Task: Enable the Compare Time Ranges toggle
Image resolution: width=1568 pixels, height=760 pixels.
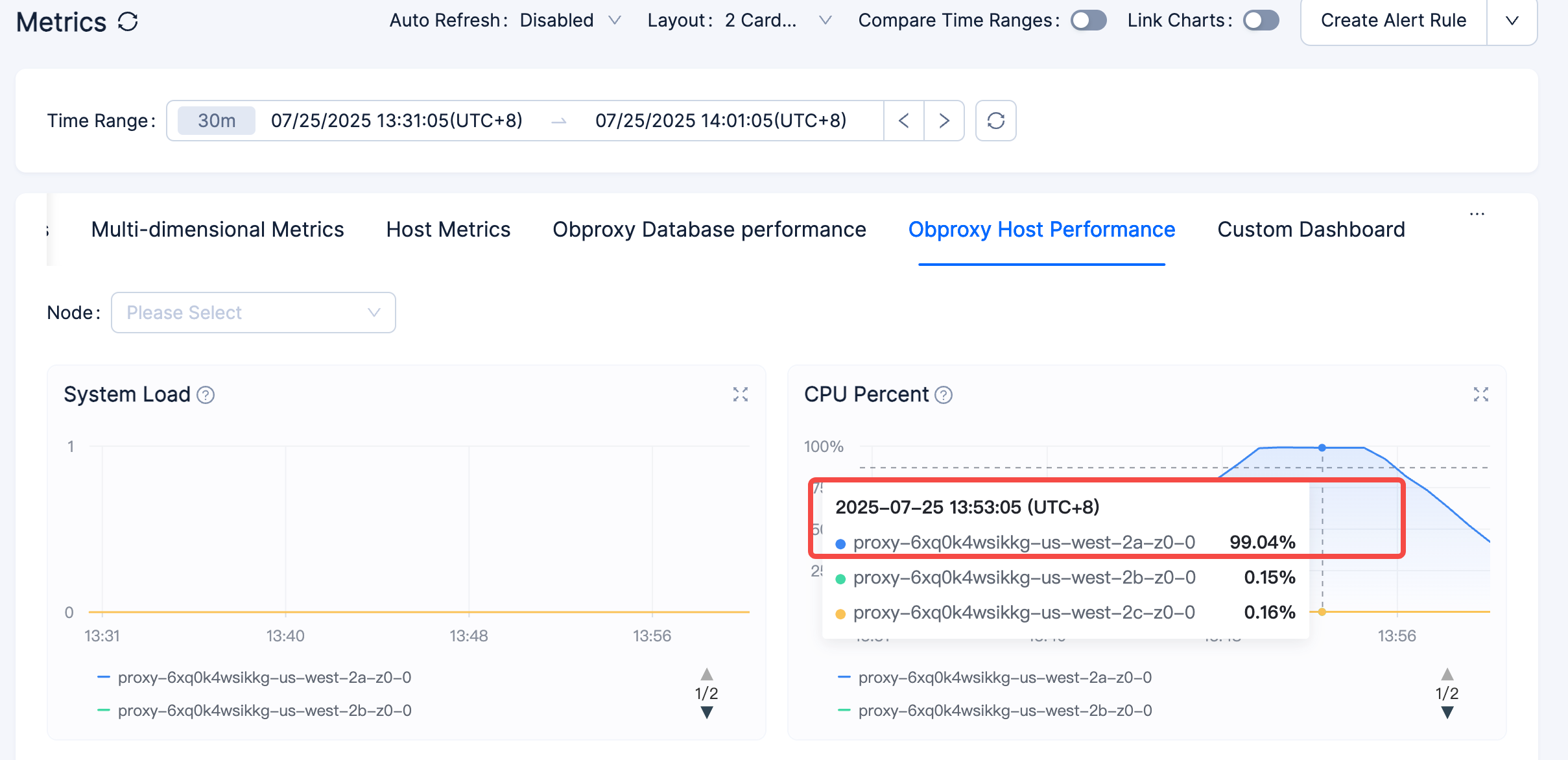Action: click(x=1088, y=20)
